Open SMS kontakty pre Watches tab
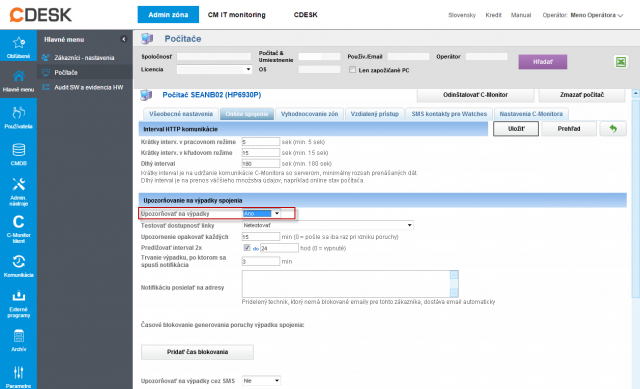This screenshot has width=640, height=389. [x=449, y=114]
